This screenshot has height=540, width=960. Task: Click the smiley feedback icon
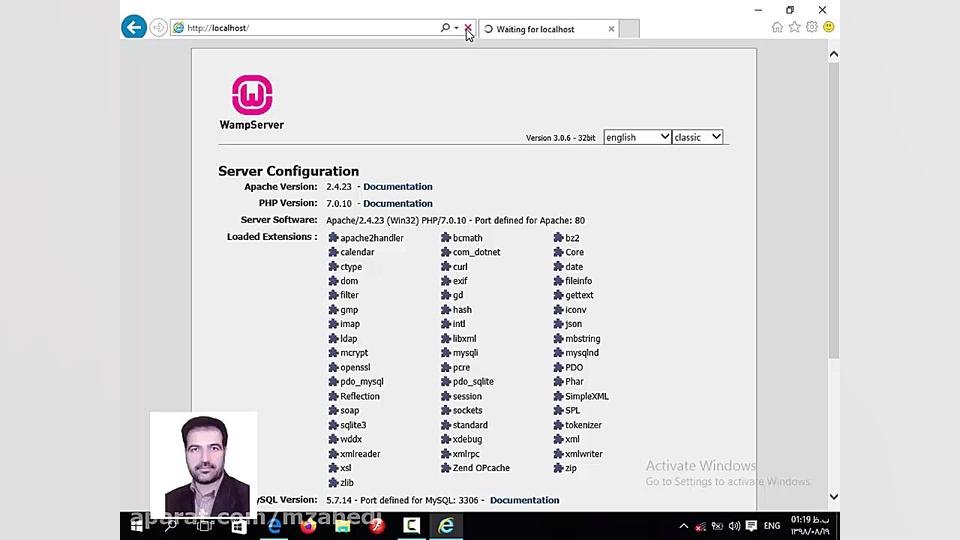[828, 27]
